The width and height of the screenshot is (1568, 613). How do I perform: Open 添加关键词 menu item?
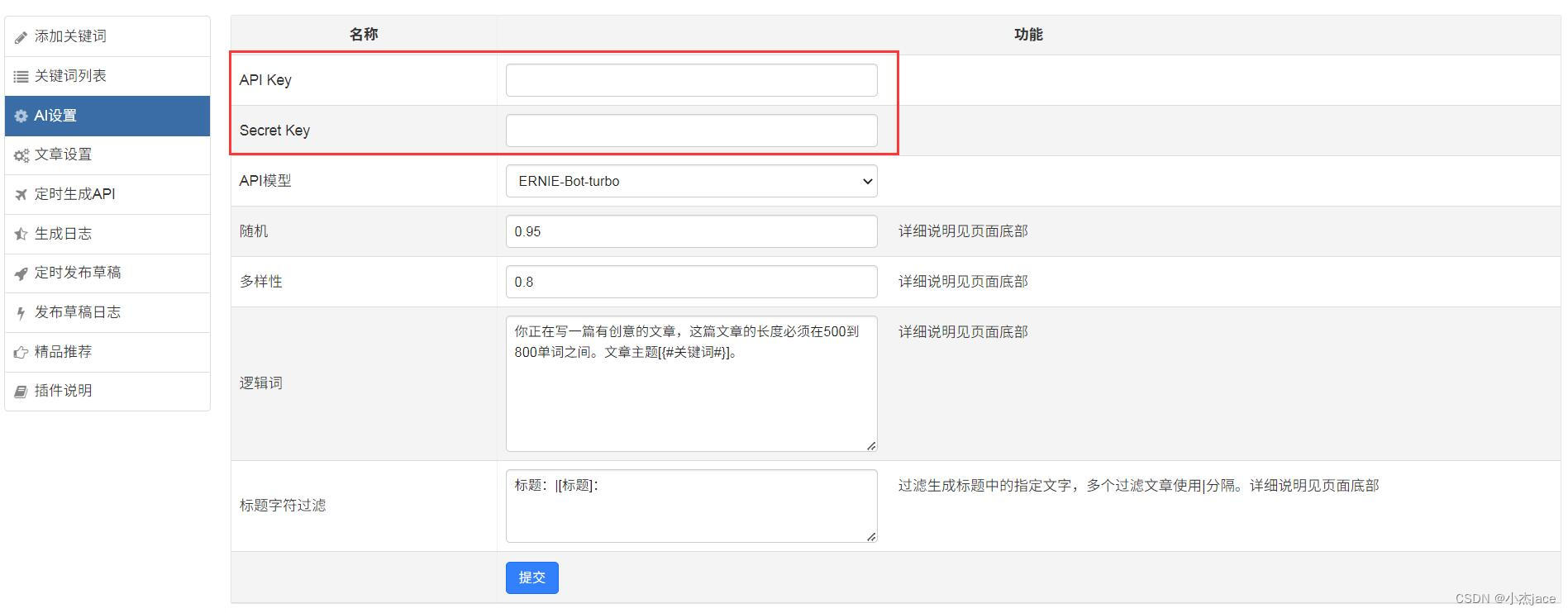click(x=107, y=36)
